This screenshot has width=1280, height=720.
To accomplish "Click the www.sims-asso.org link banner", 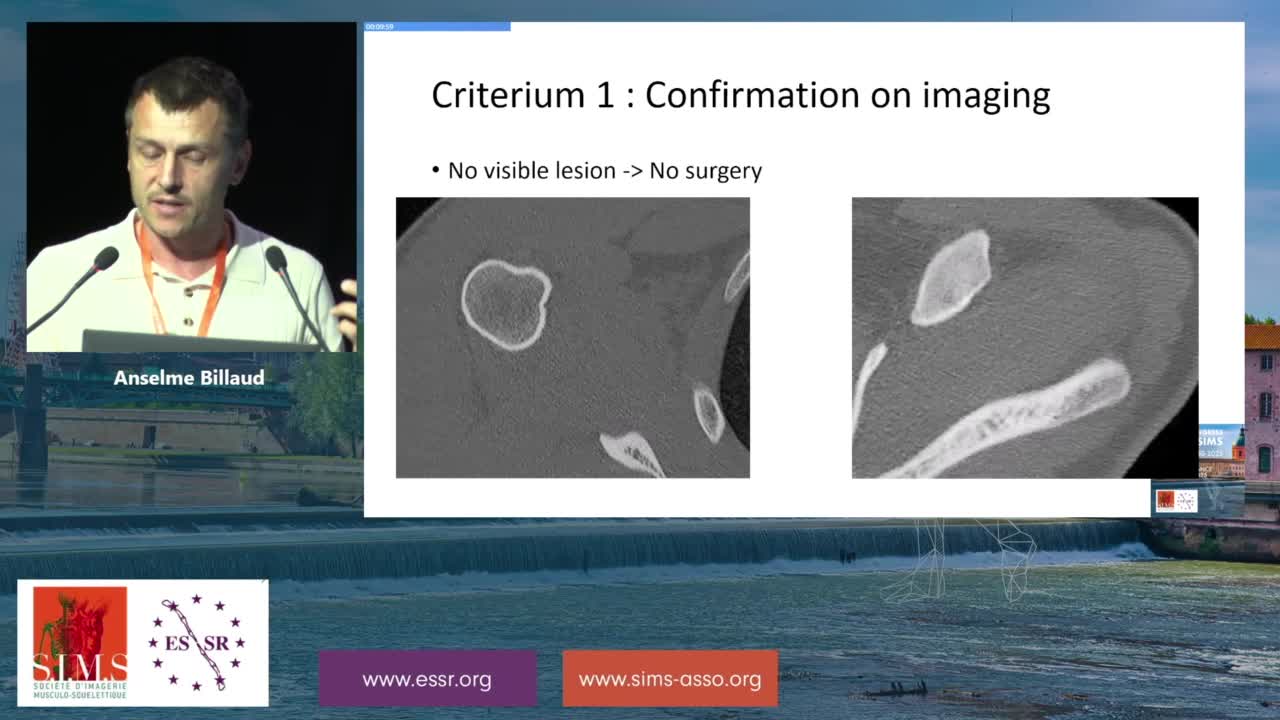I will (x=670, y=679).
